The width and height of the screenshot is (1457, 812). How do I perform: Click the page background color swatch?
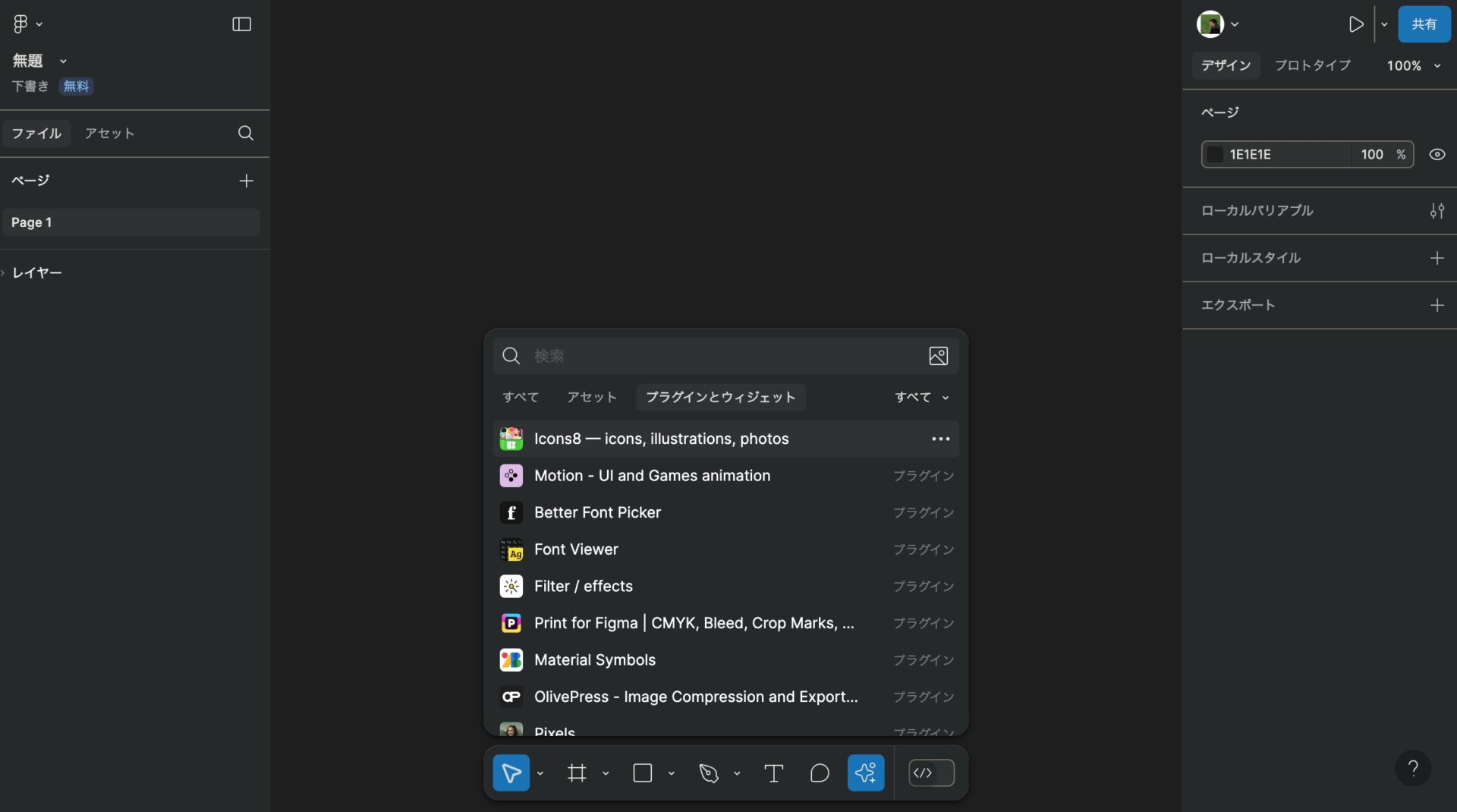pyautogui.click(x=1215, y=154)
